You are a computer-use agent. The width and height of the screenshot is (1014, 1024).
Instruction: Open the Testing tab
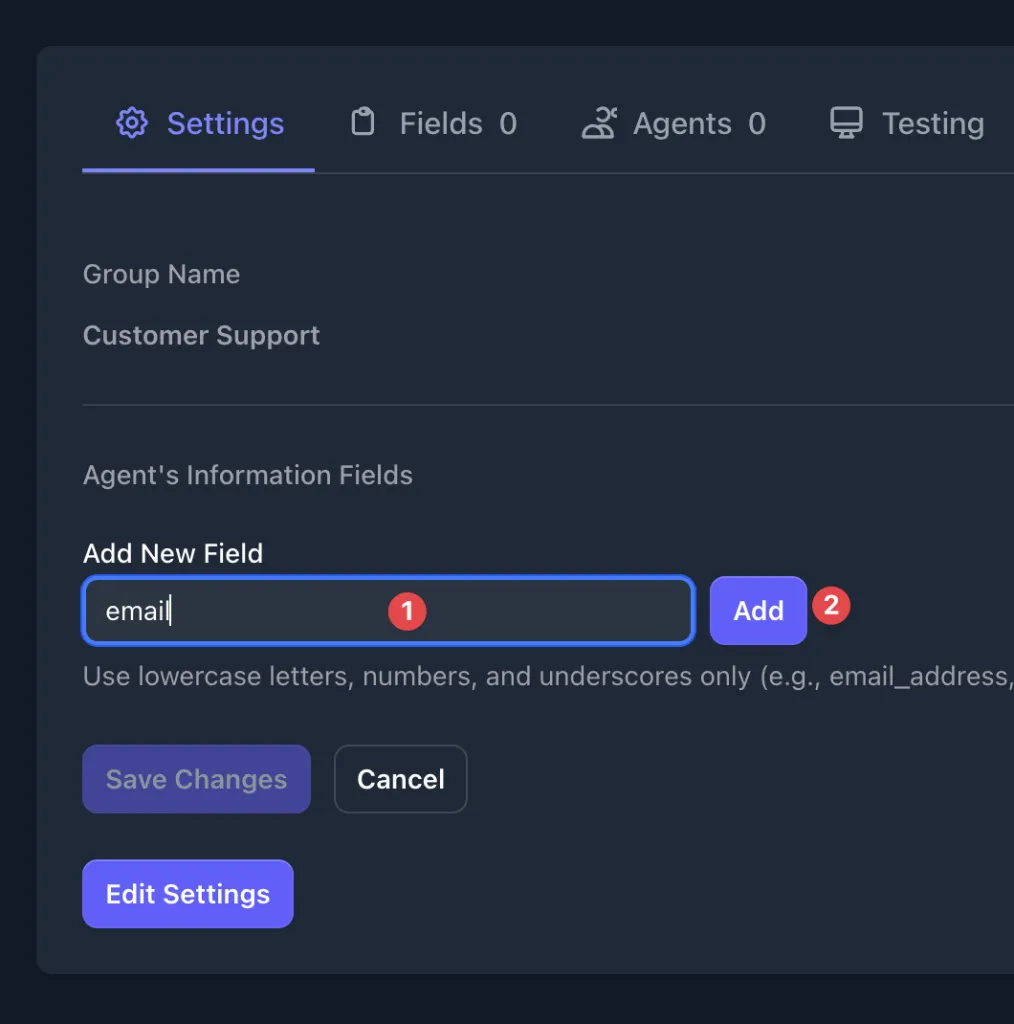[x=932, y=124]
